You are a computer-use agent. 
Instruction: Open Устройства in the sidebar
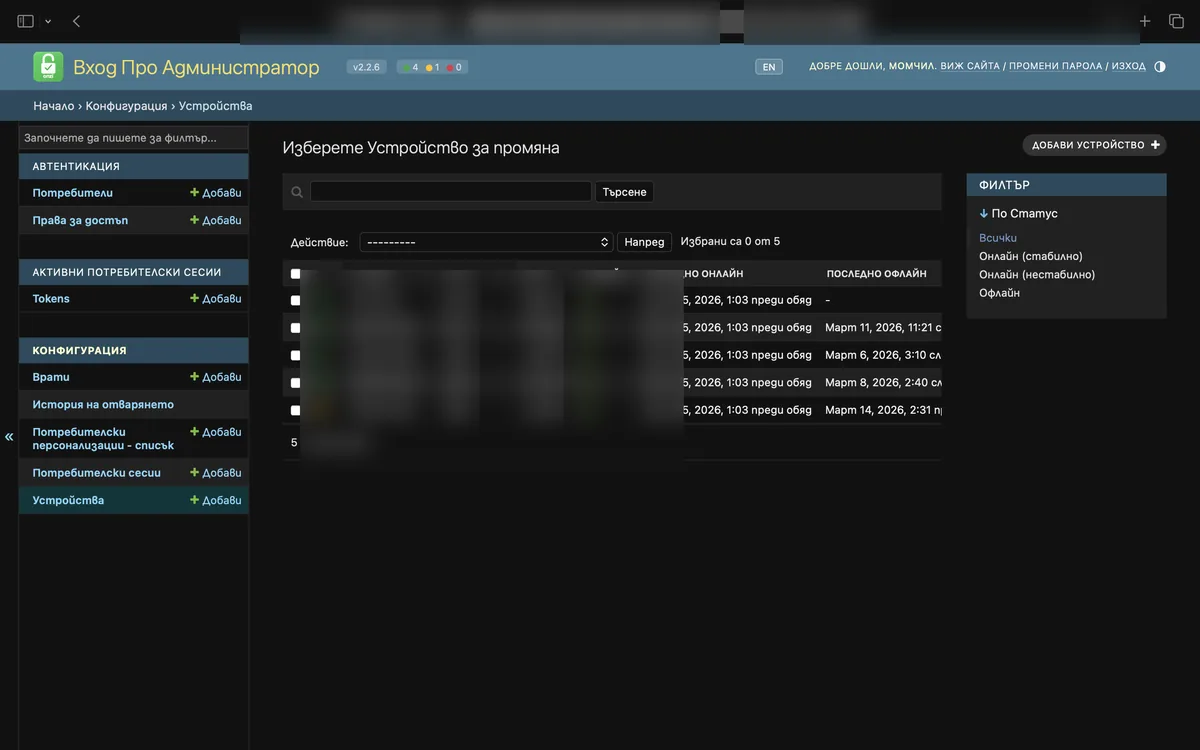pos(68,500)
